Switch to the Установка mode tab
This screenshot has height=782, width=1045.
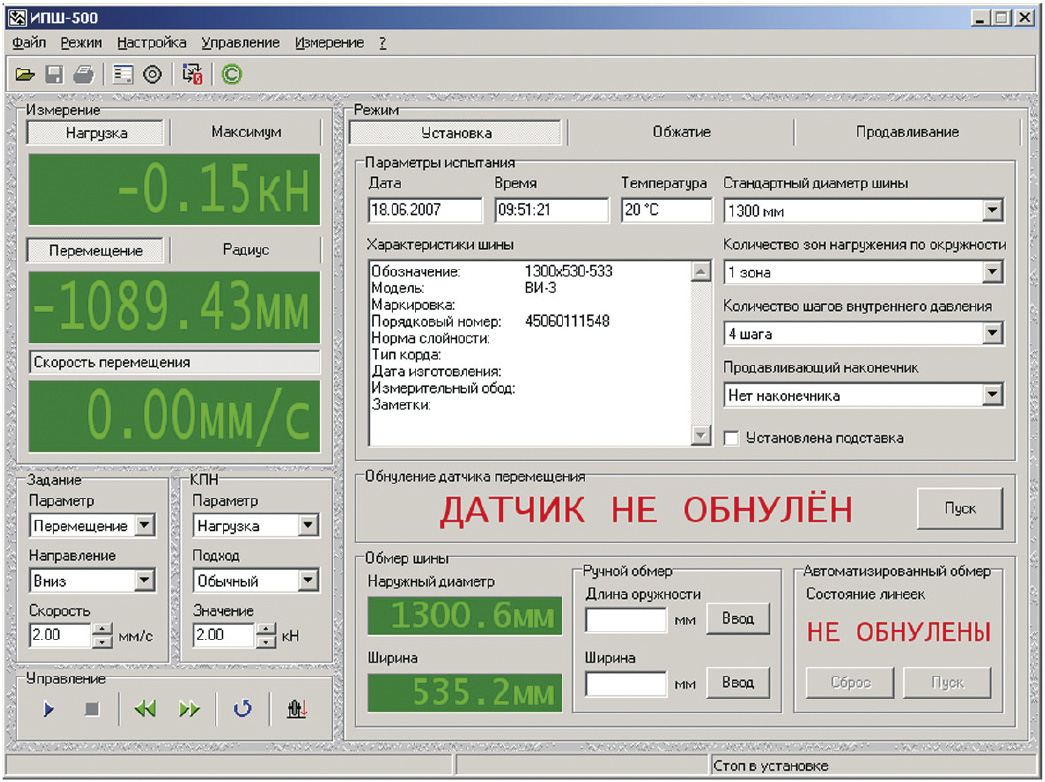456,133
